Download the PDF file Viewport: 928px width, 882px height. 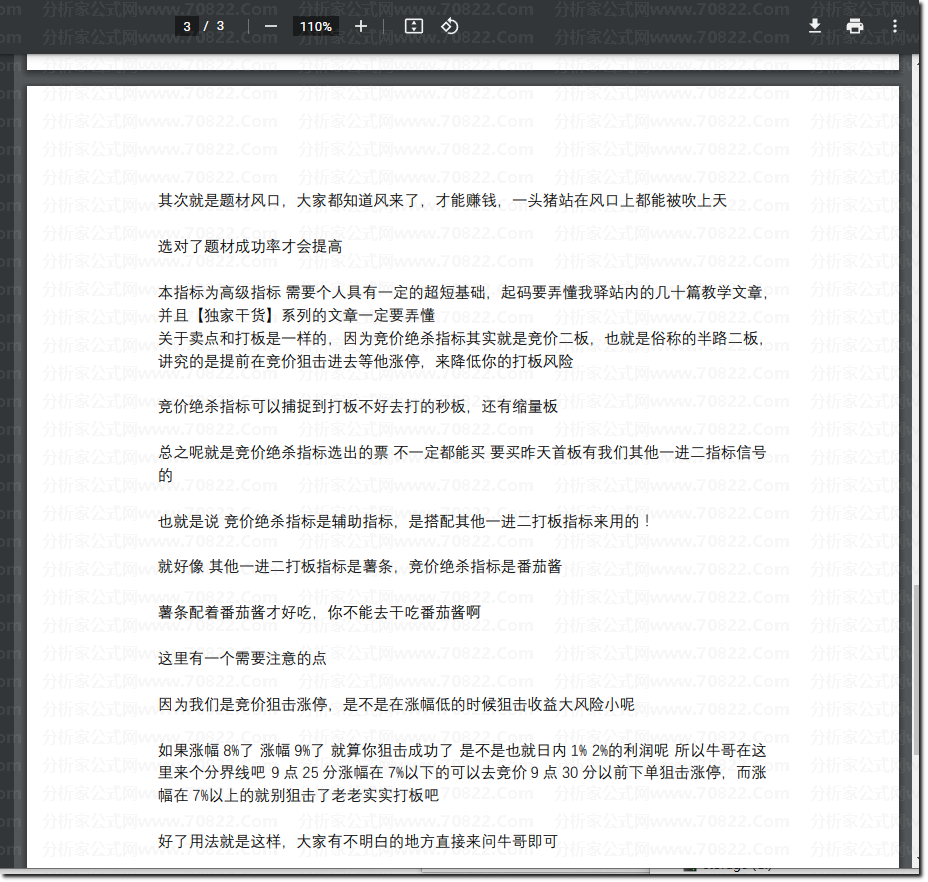[x=815, y=26]
